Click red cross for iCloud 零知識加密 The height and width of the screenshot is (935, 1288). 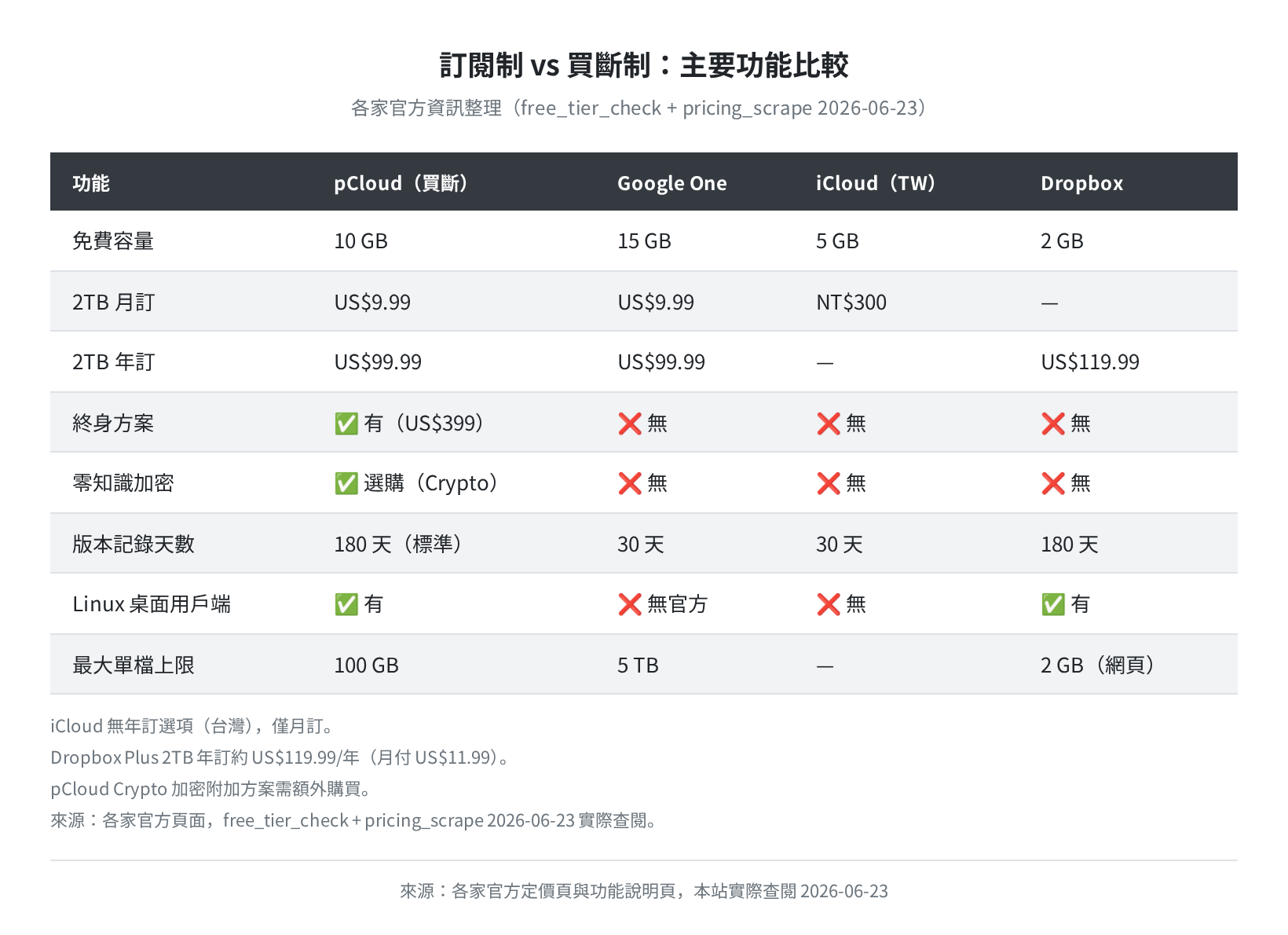click(x=829, y=483)
